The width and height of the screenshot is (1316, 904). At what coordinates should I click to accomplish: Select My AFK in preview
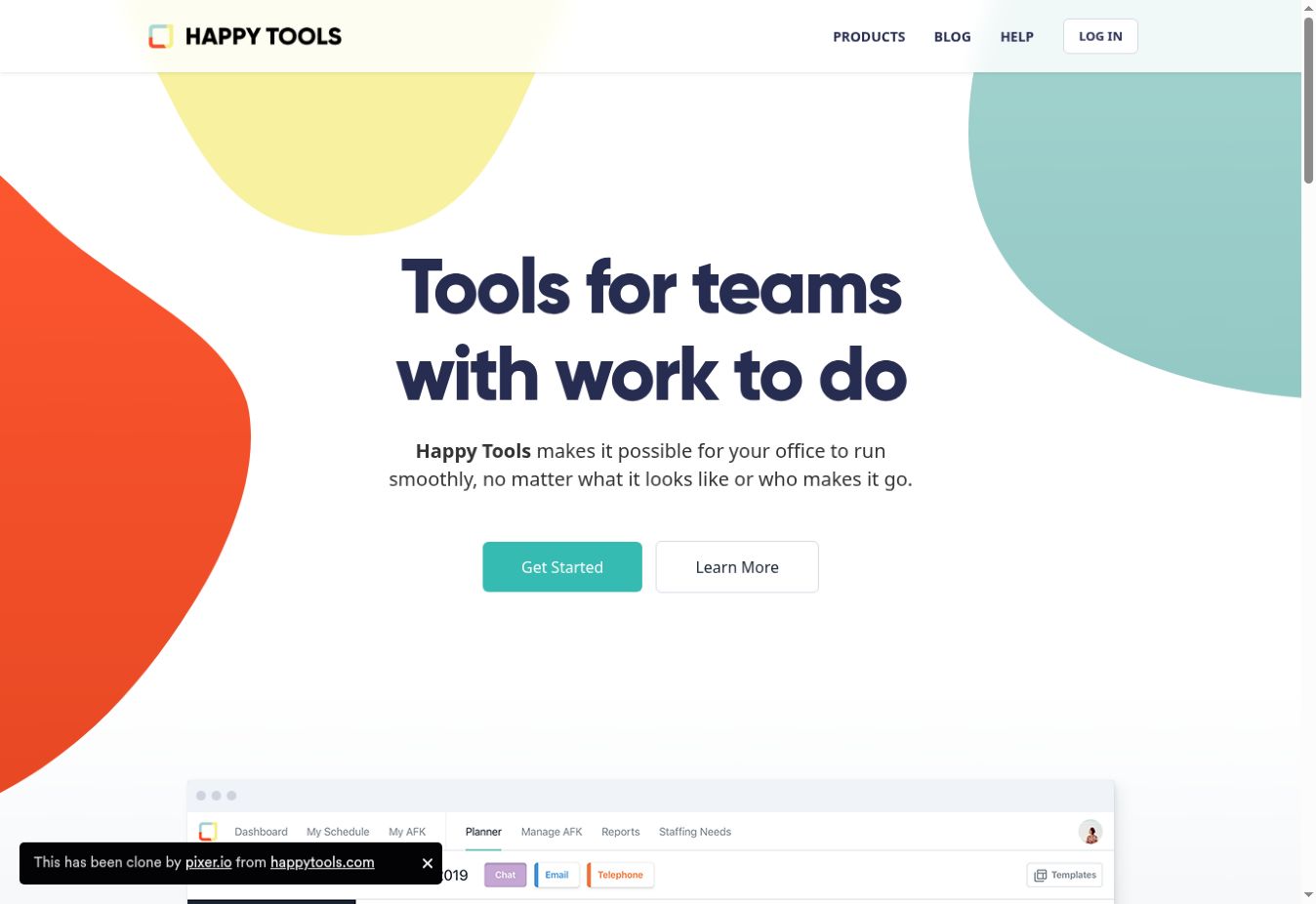[x=407, y=832]
